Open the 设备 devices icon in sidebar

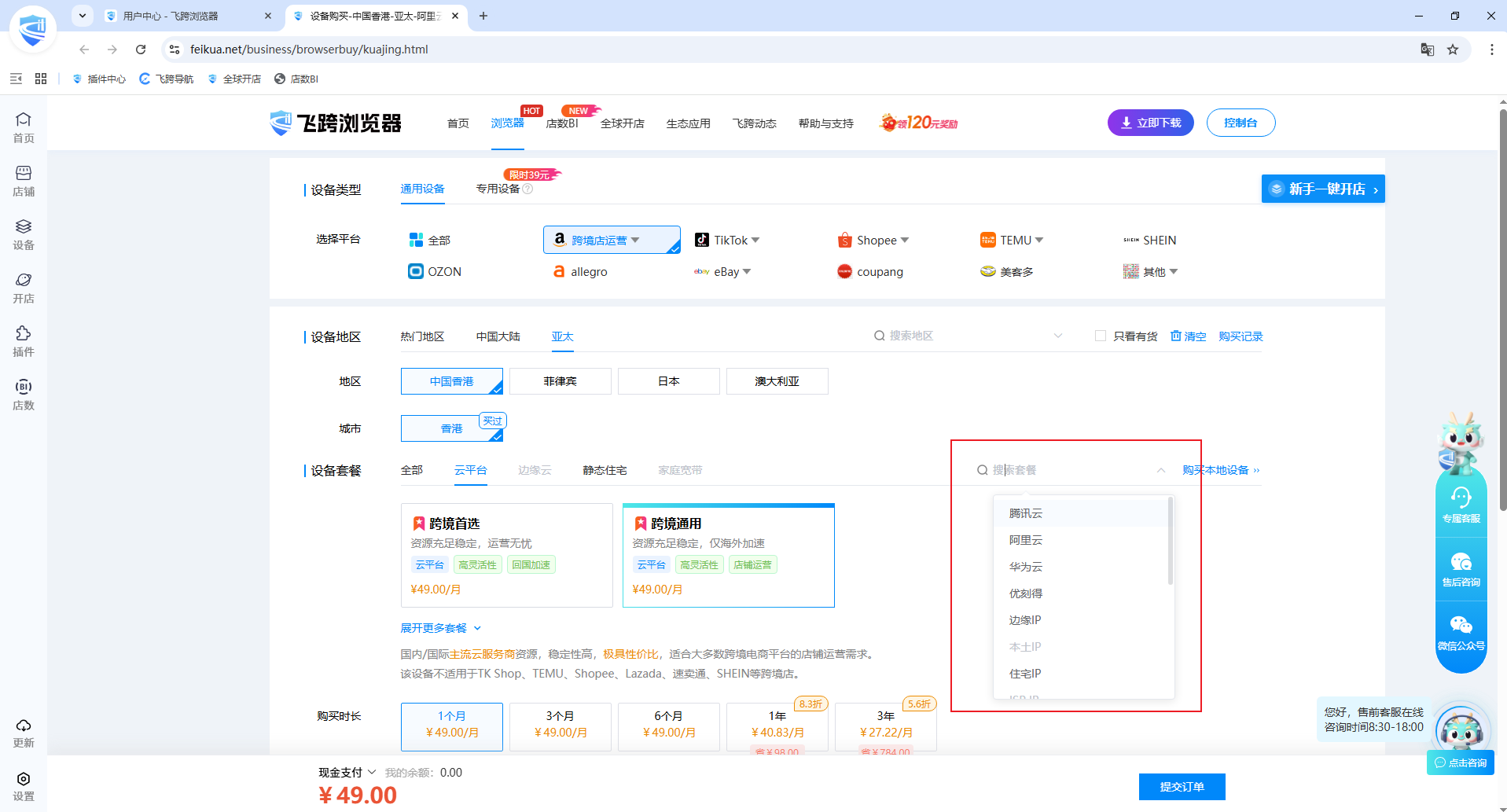point(24,234)
